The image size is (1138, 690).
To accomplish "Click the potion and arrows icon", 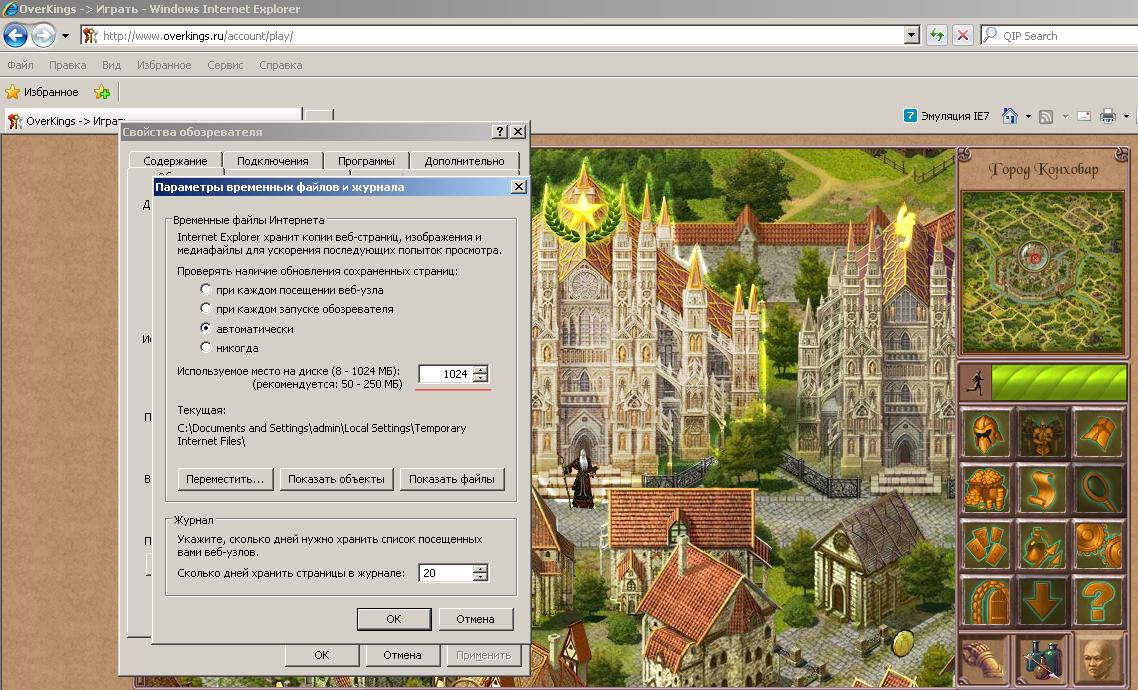I will tap(1042, 545).
